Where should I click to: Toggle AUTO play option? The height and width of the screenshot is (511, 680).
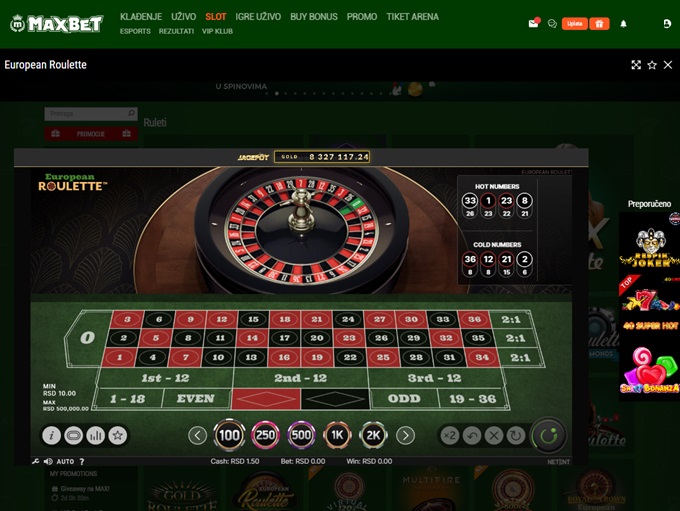coord(65,462)
